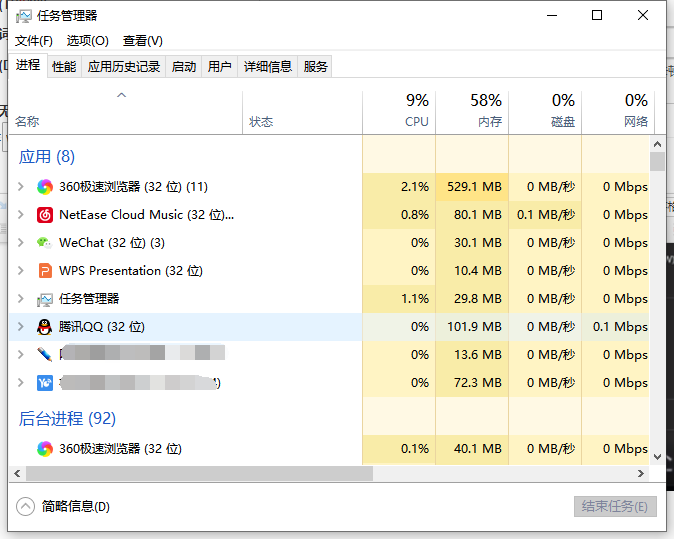
Task: Click the 360极速浏览器 icon under 后台进程
Action: point(45,449)
